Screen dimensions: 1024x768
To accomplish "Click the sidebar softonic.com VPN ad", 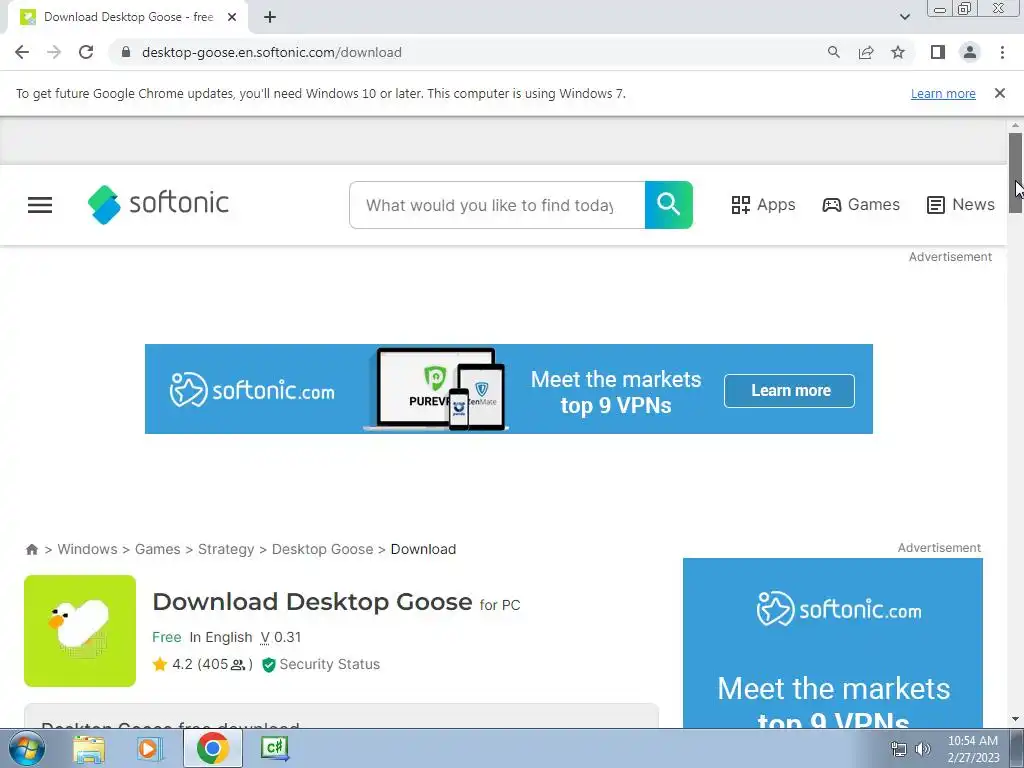I will [833, 643].
